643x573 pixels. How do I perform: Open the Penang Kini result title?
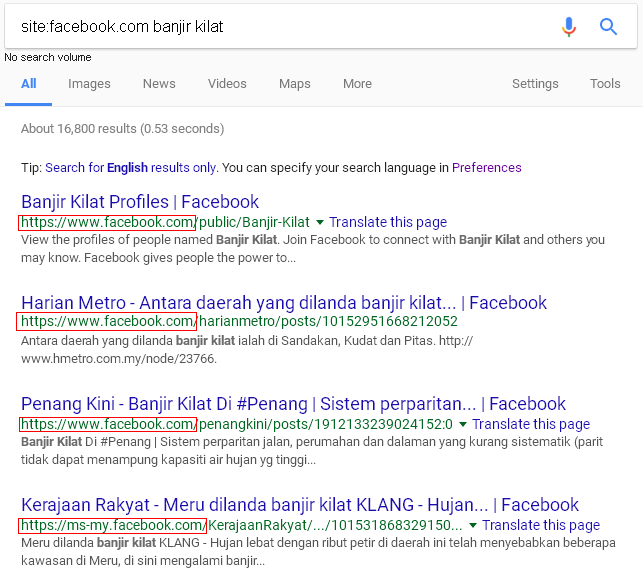293,404
